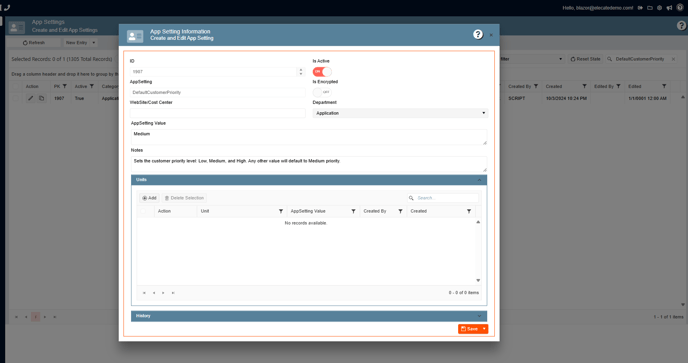Screen dimensions: 688x363
Task: Click the AppSetting Value column header
Action: point(308,211)
